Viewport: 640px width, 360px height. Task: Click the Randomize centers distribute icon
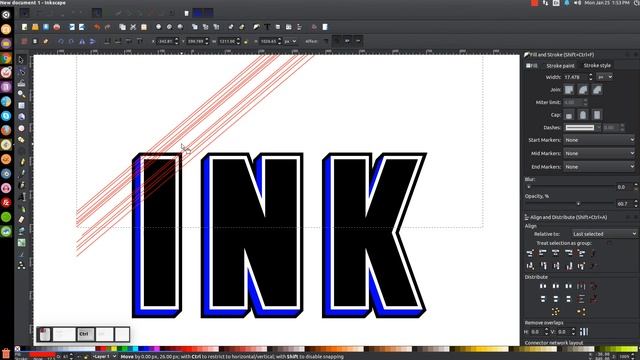point(556,312)
